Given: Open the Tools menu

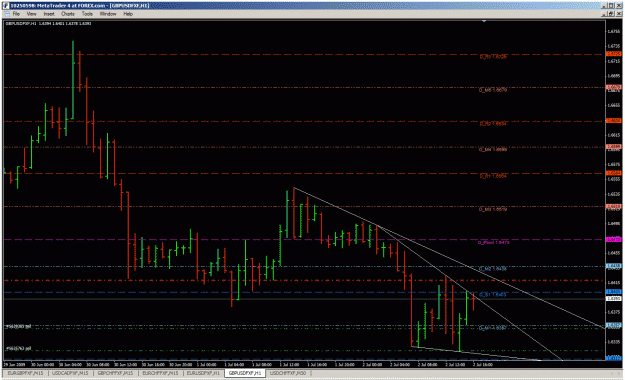Looking at the screenshot, I should click(x=87, y=14).
